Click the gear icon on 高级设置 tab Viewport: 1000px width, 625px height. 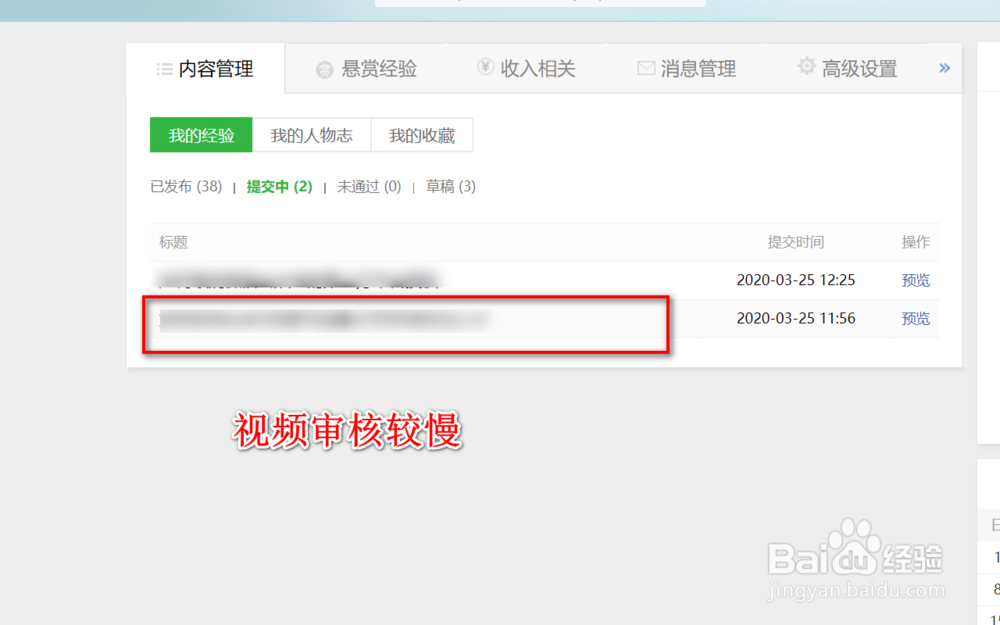[806, 68]
